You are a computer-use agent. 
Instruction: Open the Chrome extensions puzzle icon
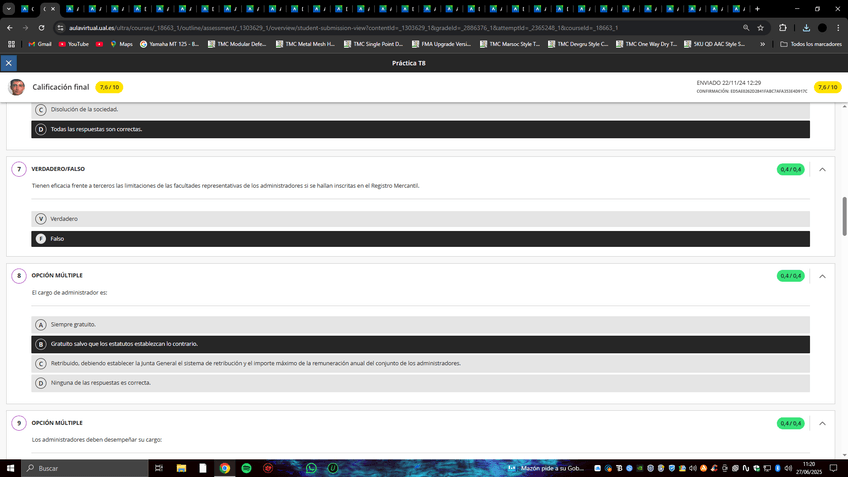point(783,28)
